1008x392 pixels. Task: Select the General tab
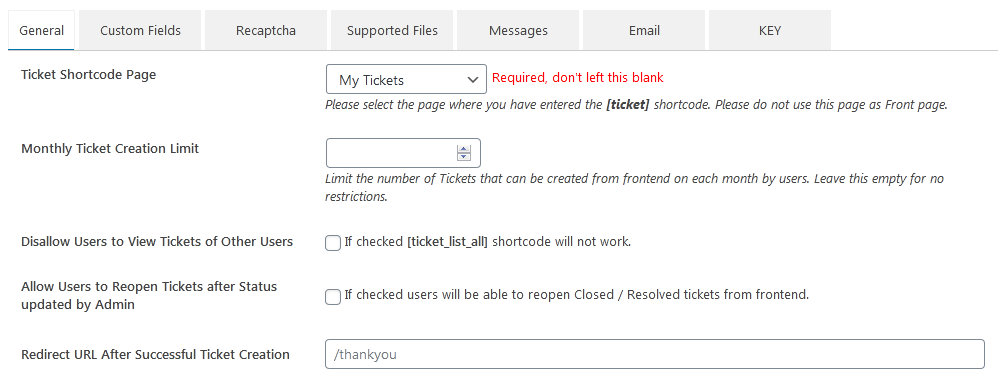click(41, 30)
